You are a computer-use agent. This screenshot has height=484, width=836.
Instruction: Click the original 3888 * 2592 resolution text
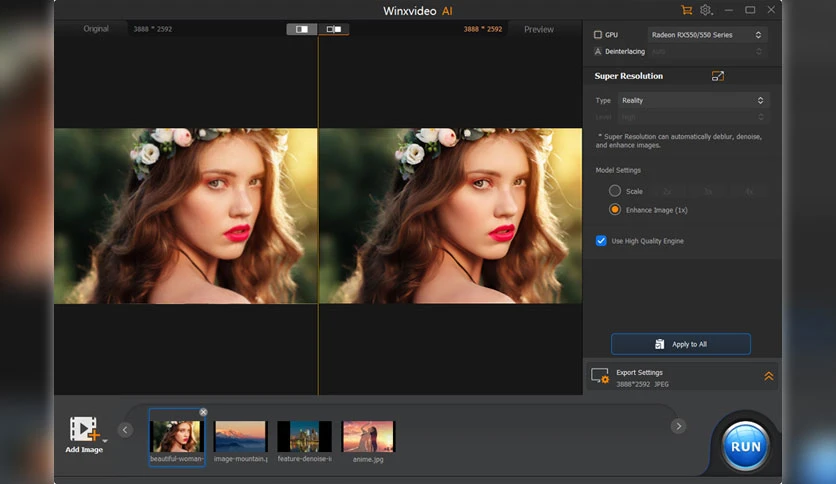coord(152,29)
